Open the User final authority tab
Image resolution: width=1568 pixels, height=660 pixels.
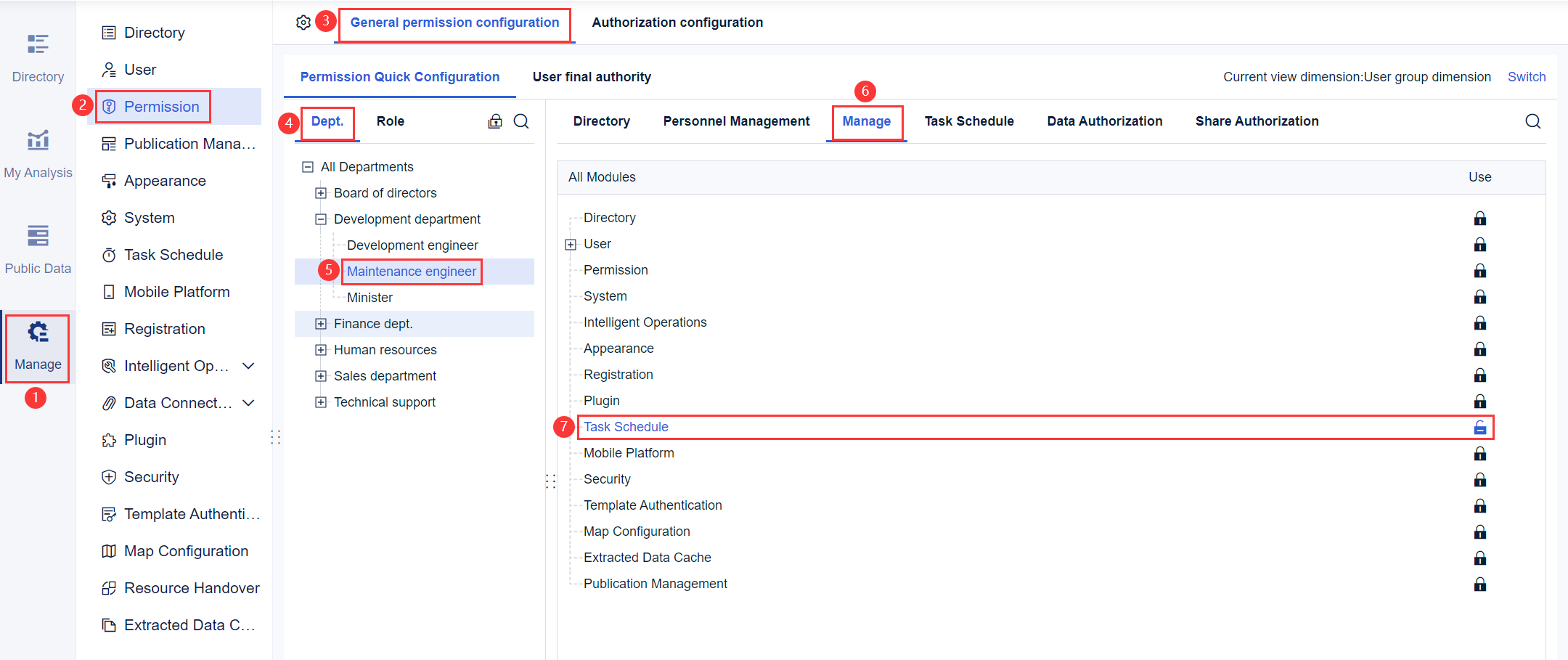tap(592, 77)
